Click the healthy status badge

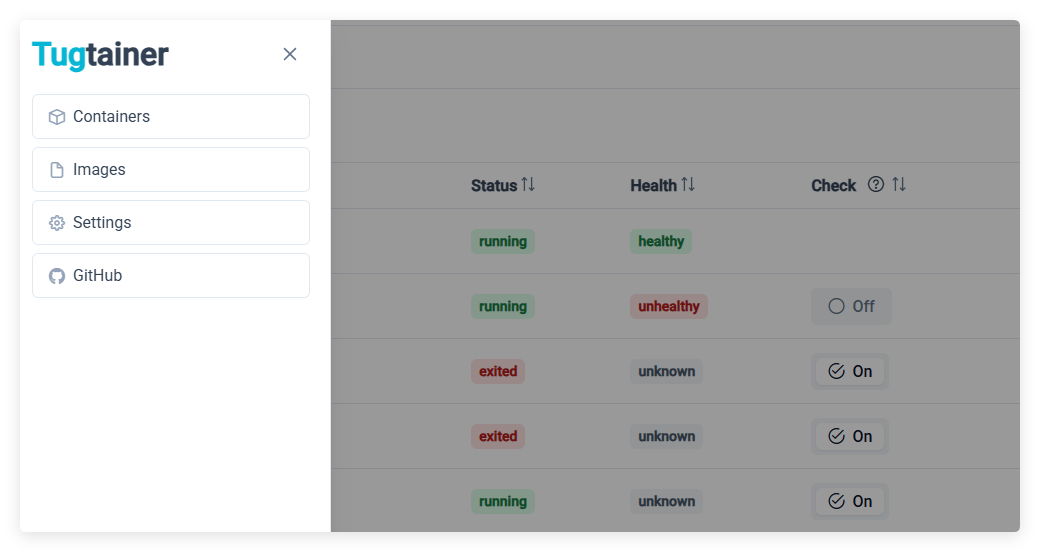(661, 241)
